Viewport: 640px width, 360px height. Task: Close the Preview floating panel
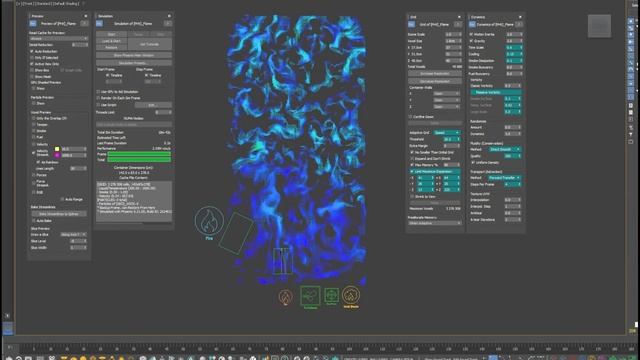pos(86,16)
